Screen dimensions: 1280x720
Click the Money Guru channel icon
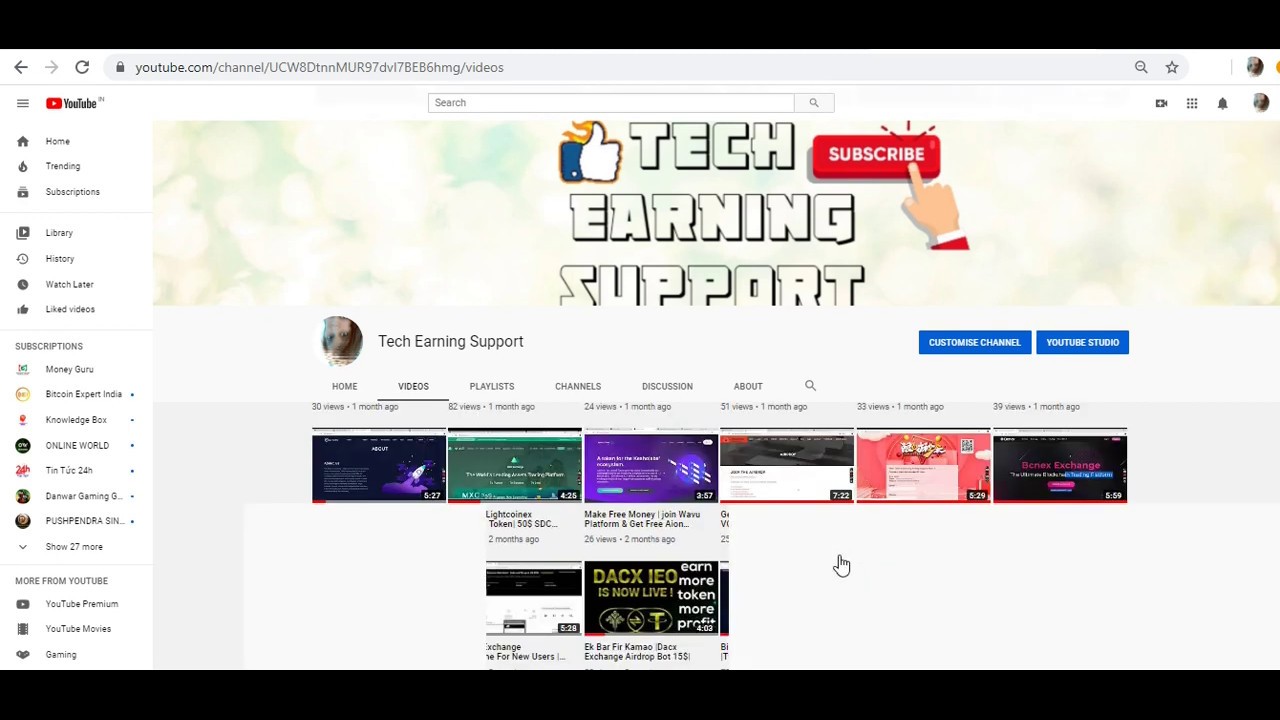point(23,369)
